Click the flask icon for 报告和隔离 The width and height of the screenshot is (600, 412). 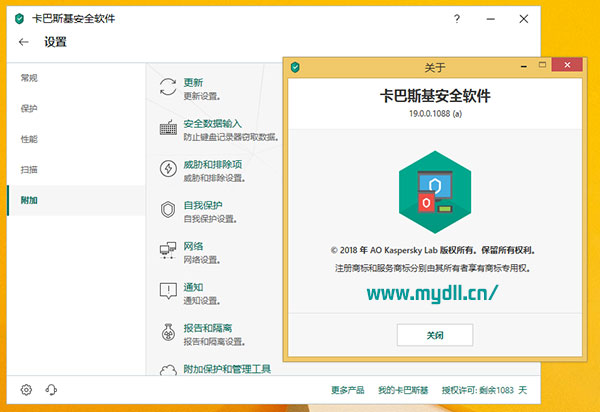[168, 332]
